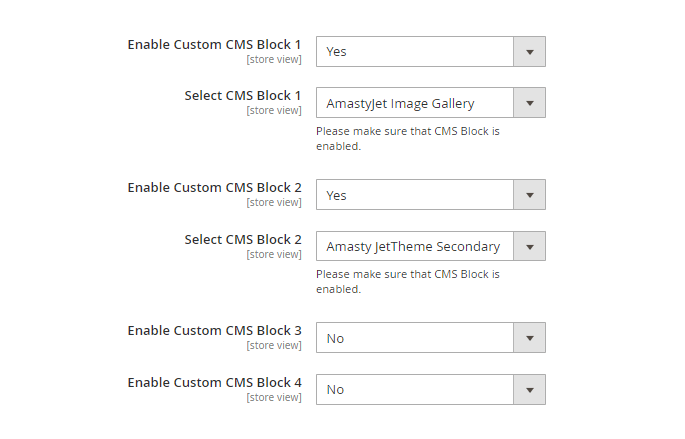Open the Enable Custom CMS Block 2 dropdown
This screenshot has width=685, height=439.
click(431, 194)
